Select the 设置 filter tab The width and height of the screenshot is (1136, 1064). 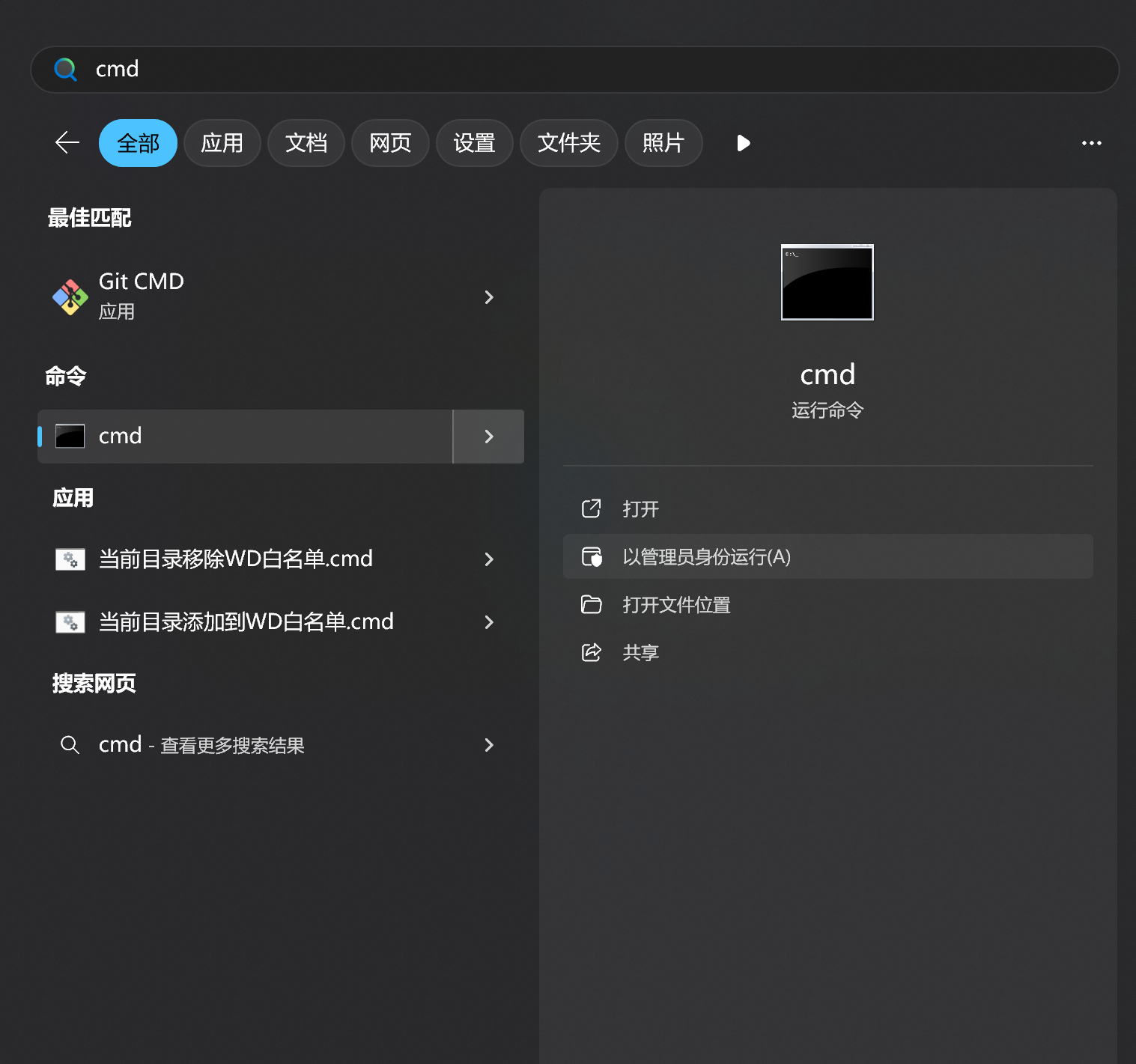point(474,143)
